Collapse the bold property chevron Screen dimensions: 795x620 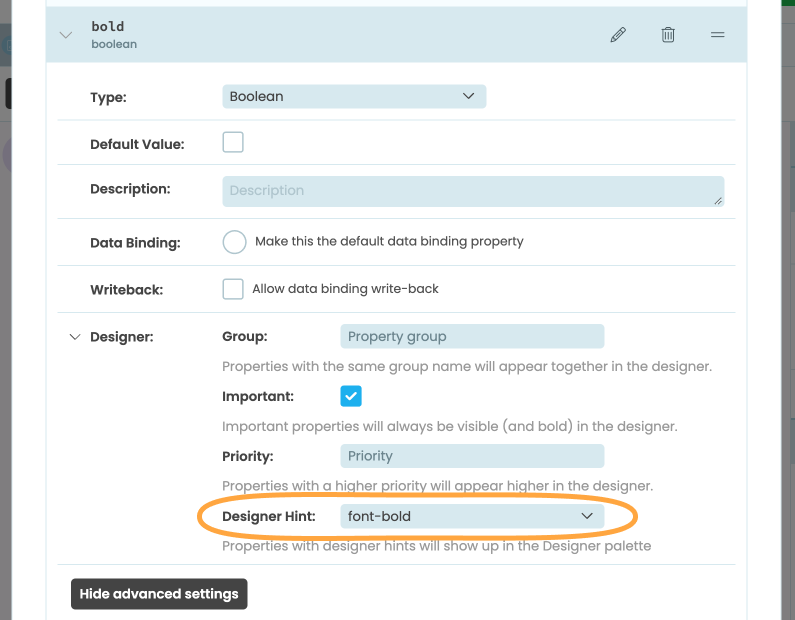point(66,35)
